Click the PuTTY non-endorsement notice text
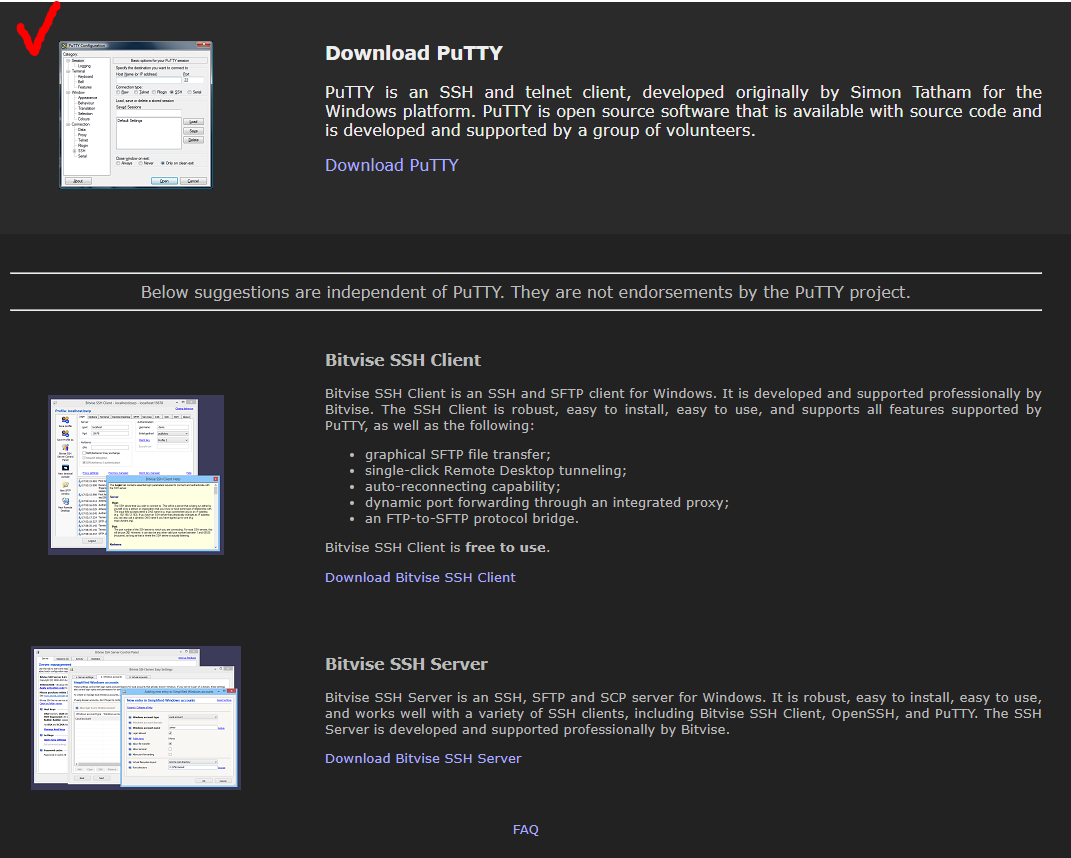The width and height of the screenshot is (1071, 858). click(525, 292)
